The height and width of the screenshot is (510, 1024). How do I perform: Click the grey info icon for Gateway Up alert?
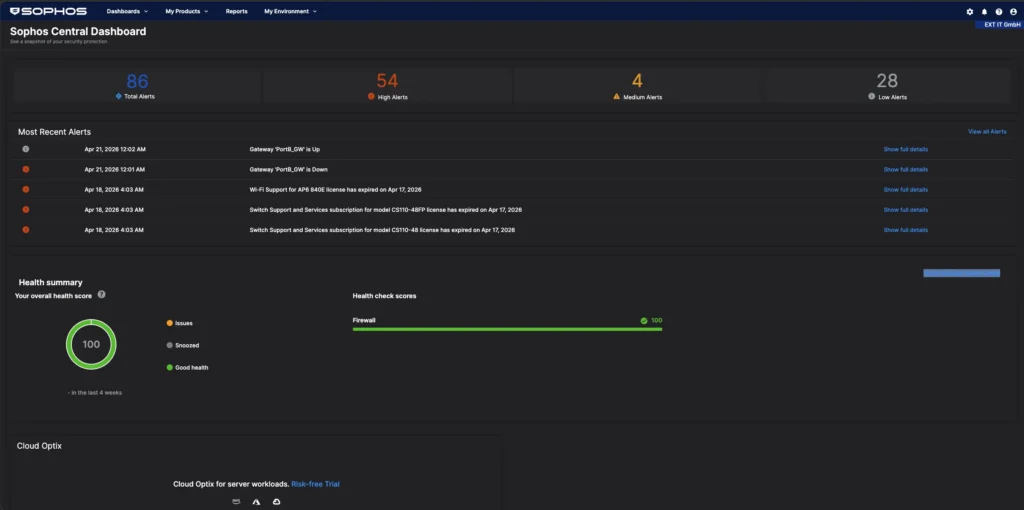(x=26, y=149)
